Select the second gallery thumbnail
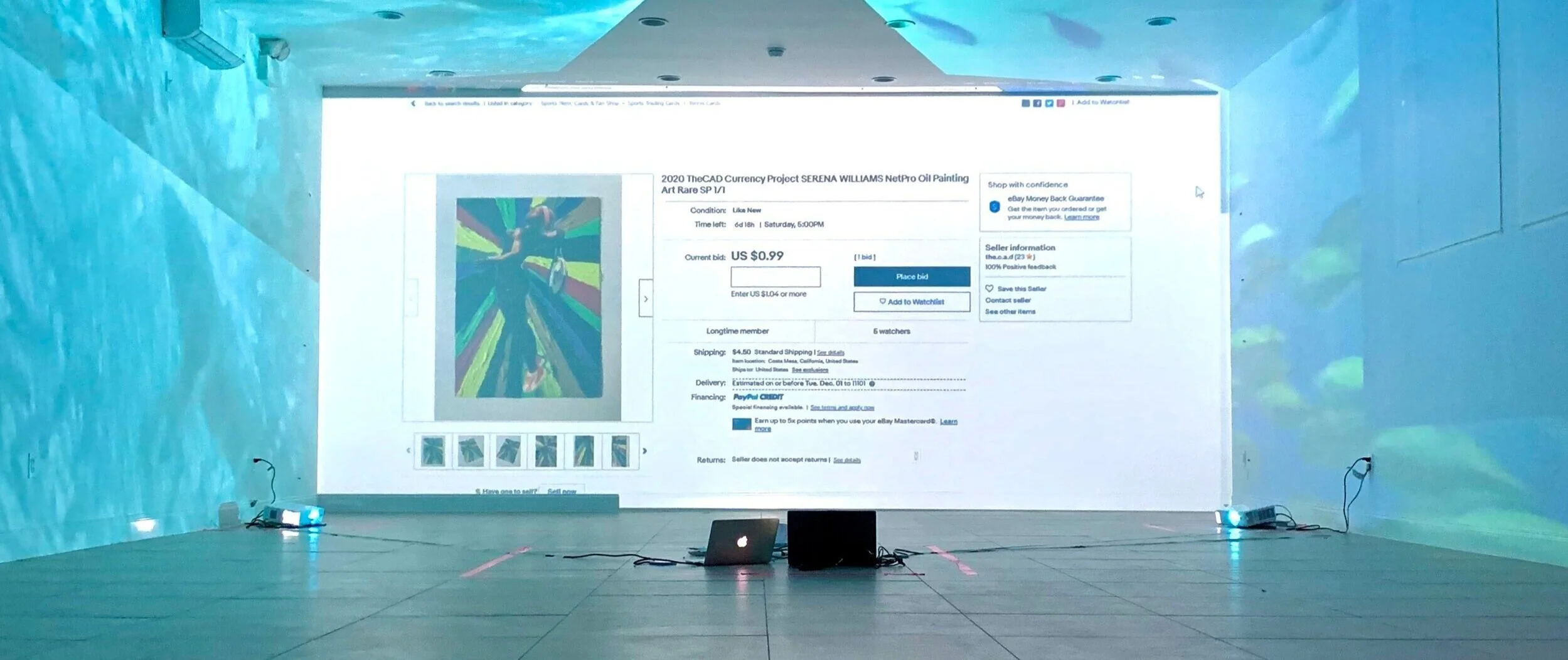The width and height of the screenshot is (1568, 660). 471,451
